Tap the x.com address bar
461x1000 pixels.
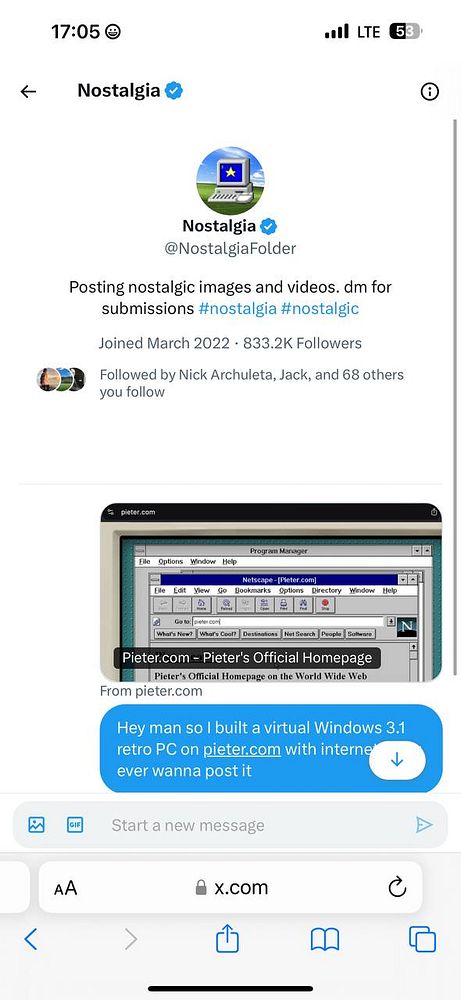tap(231, 887)
